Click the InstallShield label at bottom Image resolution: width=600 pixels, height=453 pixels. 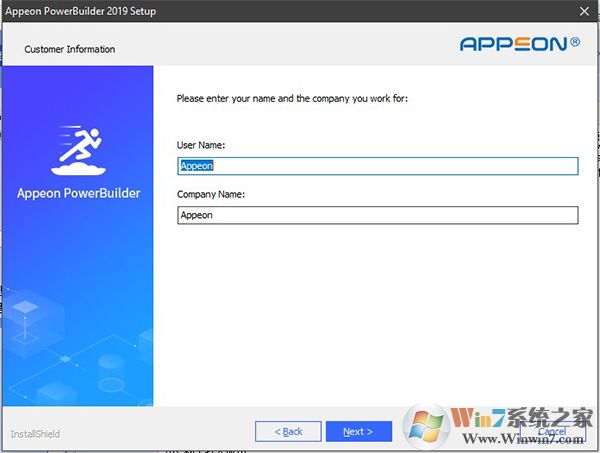click(x=35, y=434)
